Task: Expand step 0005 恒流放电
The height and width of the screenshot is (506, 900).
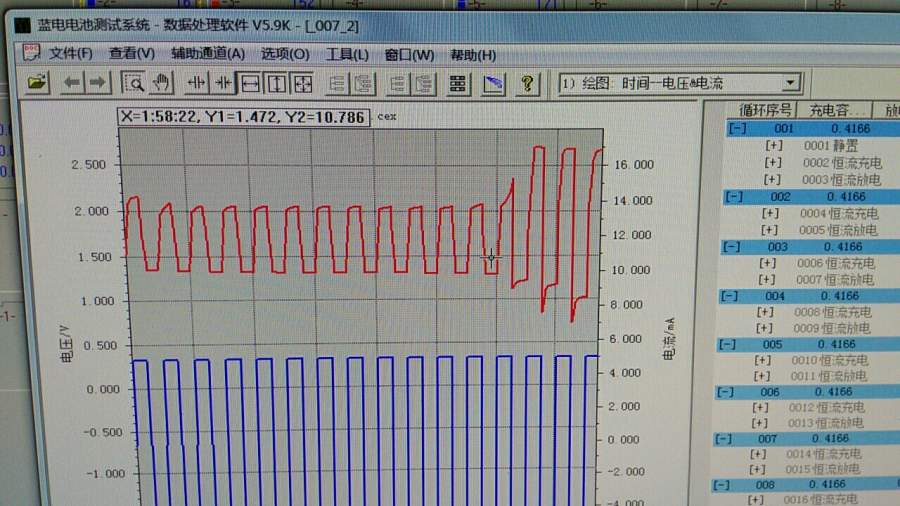Action: pos(769,230)
